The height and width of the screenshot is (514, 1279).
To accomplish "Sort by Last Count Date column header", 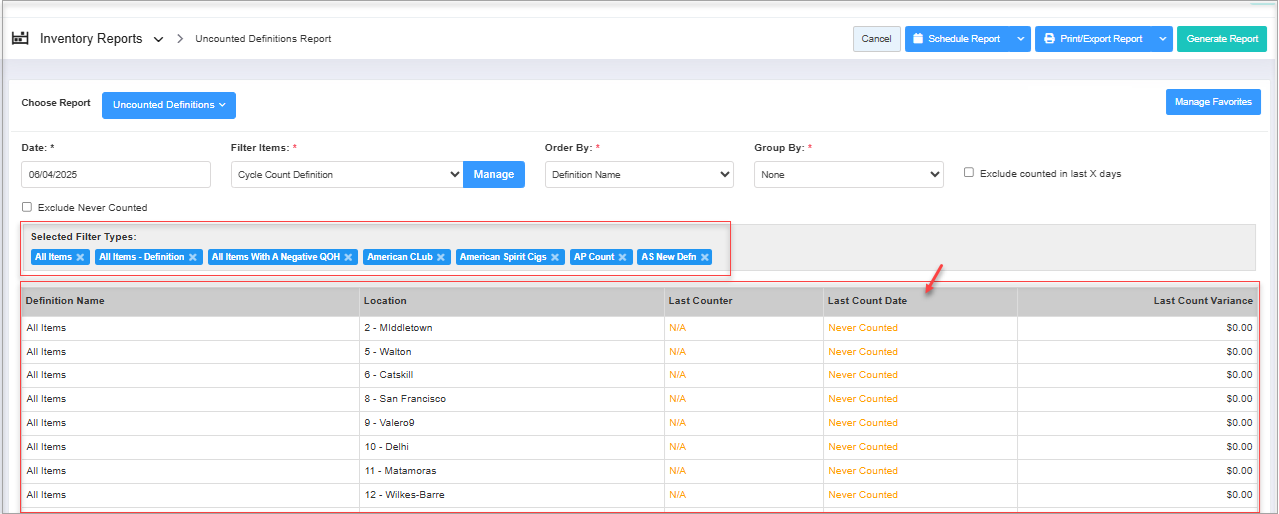I will [867, 301].
